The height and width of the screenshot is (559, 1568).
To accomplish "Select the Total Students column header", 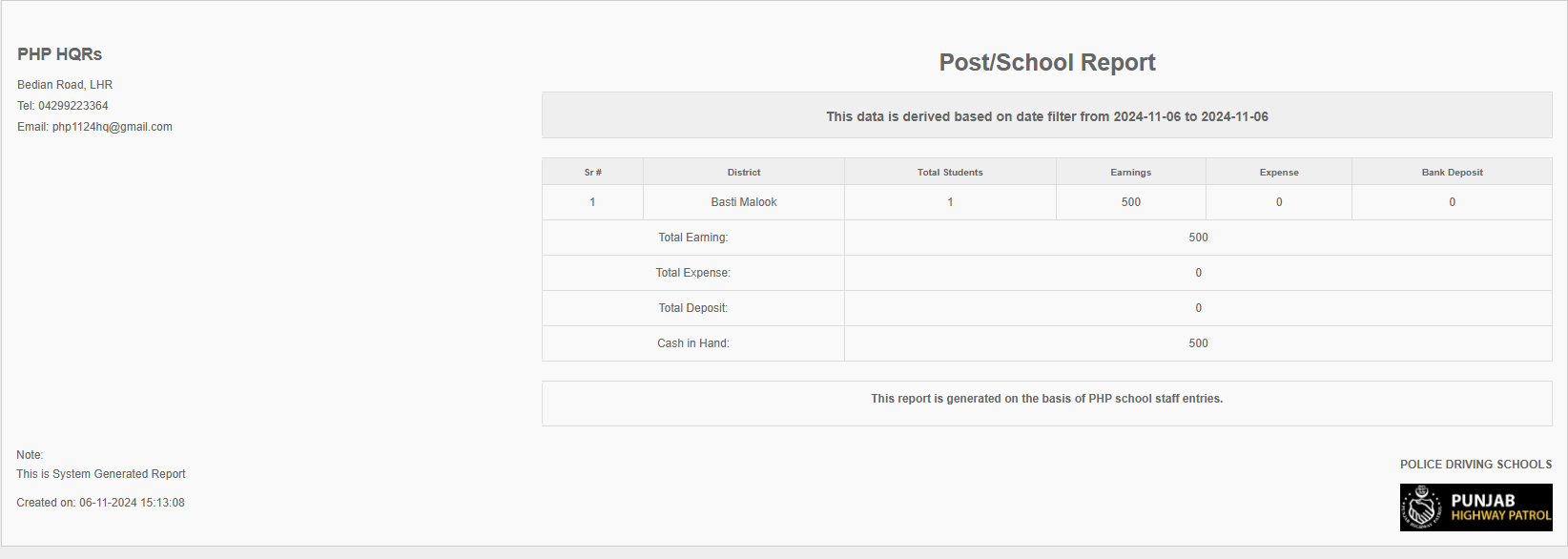I will pyautogui.click(x=949, y=173).
